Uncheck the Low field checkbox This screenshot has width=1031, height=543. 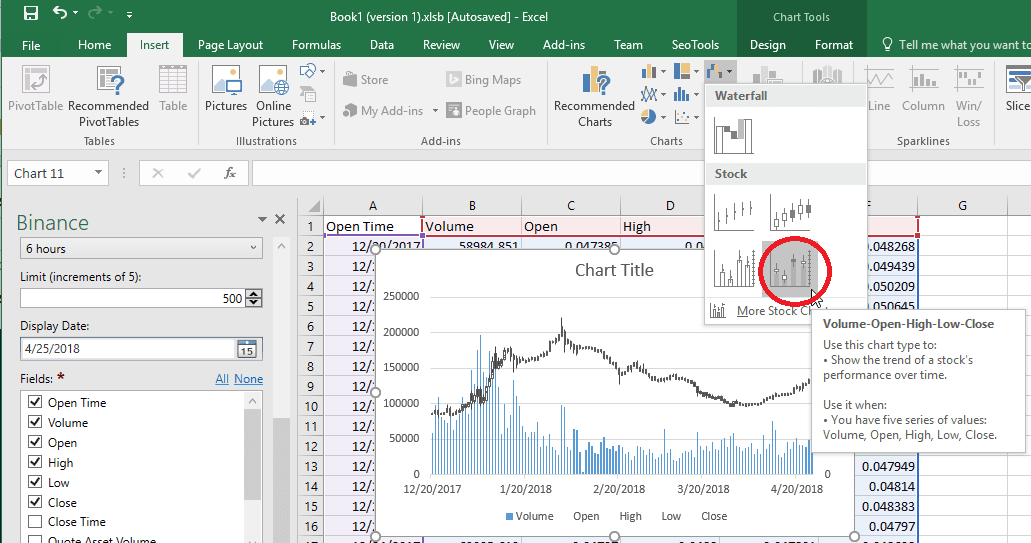[35, 482]
